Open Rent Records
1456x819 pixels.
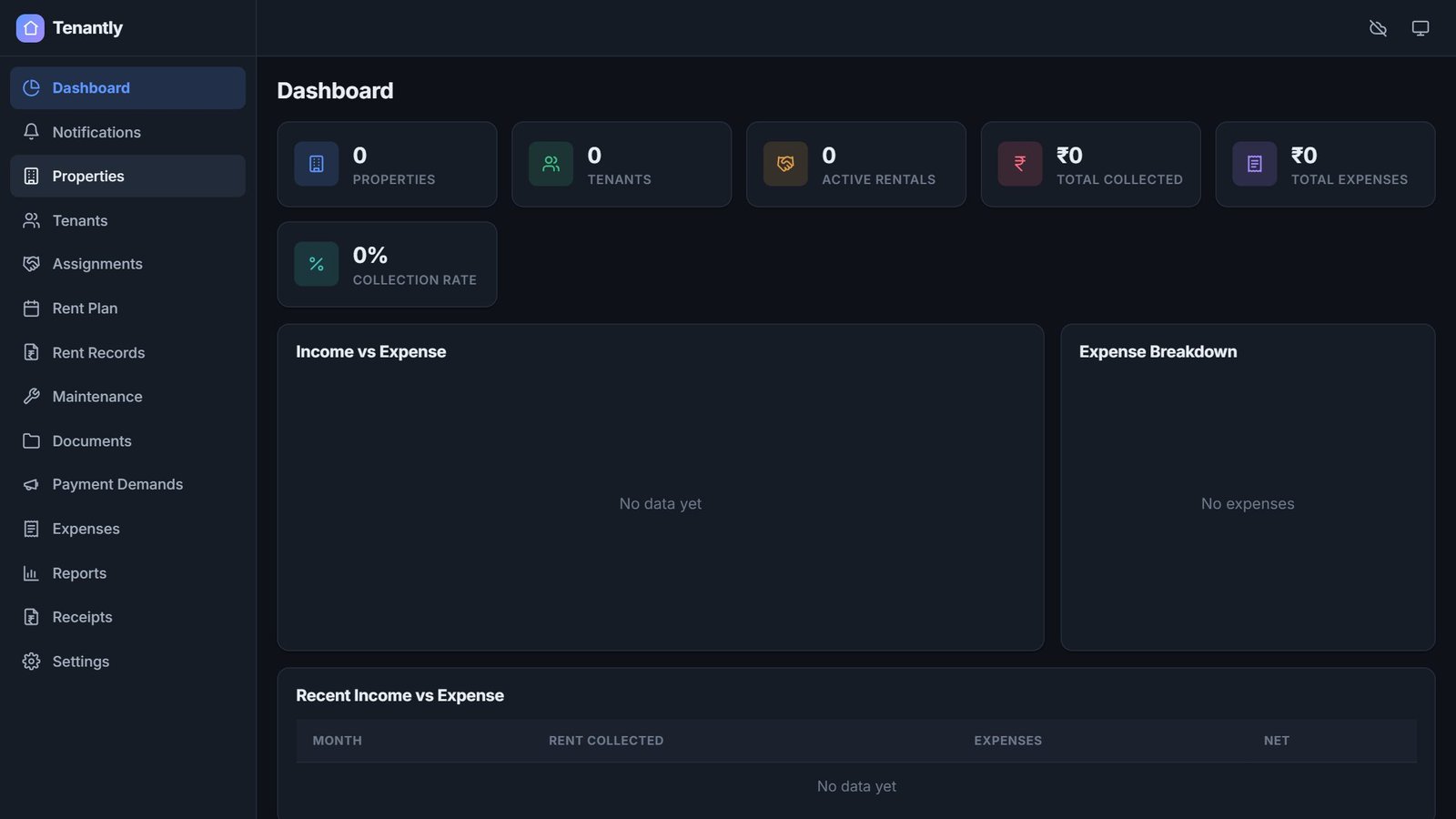(x=127, y=352)
